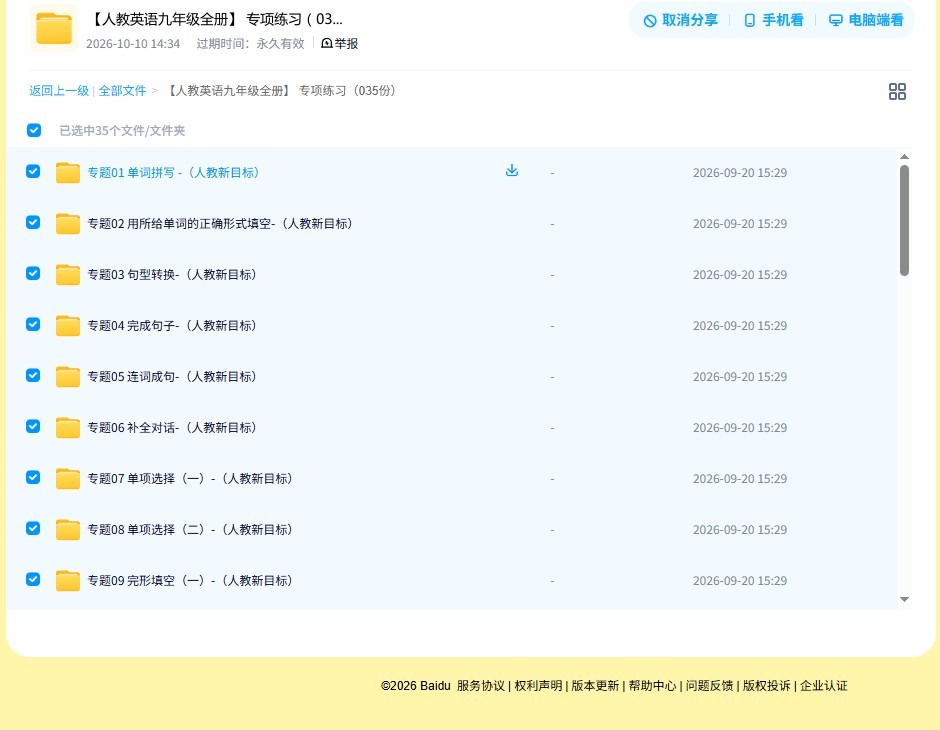Open folder icon of 专题07 单项选择（一）

click(68, 478)
